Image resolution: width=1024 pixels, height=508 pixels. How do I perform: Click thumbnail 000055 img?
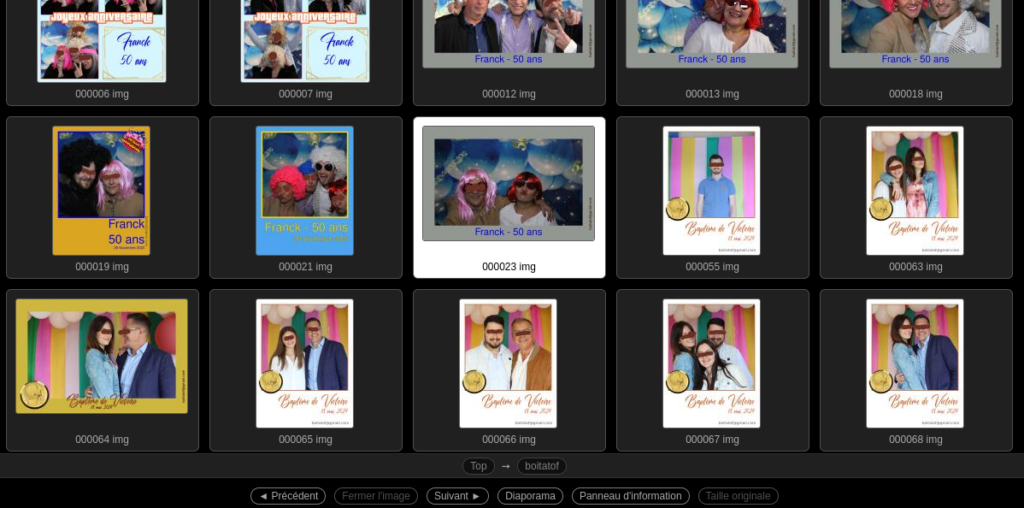711,190
